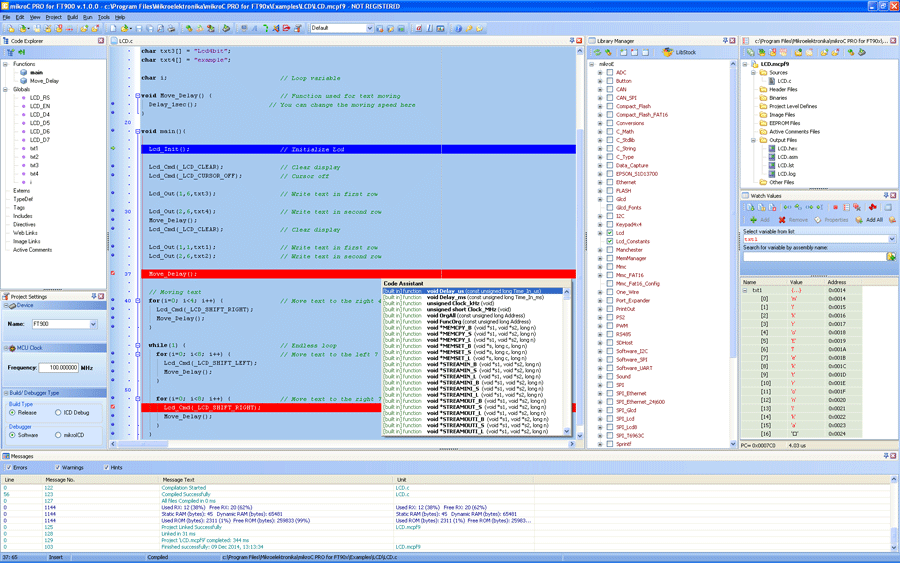Collapse the mikroE root in Library Manager
This screenshot has width=900, height=563.
[x=592, y=64]
